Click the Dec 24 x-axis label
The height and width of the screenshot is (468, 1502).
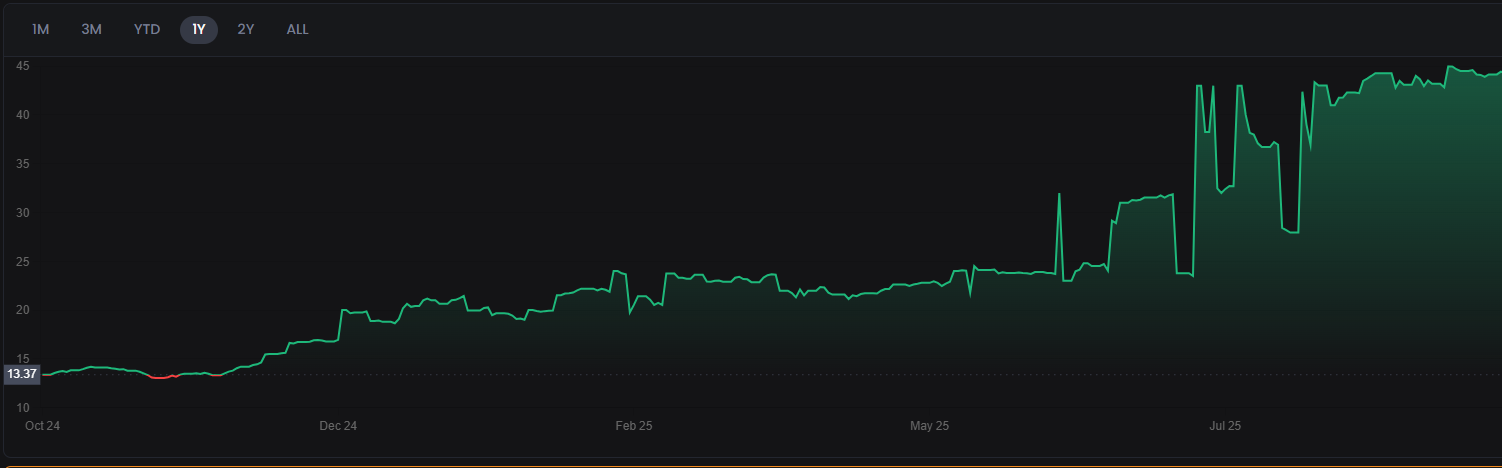pos(338,426)
